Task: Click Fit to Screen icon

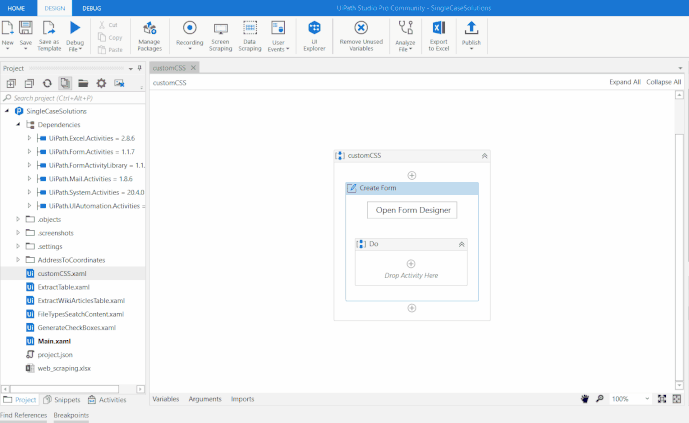Action: click(x=662, y=399)
